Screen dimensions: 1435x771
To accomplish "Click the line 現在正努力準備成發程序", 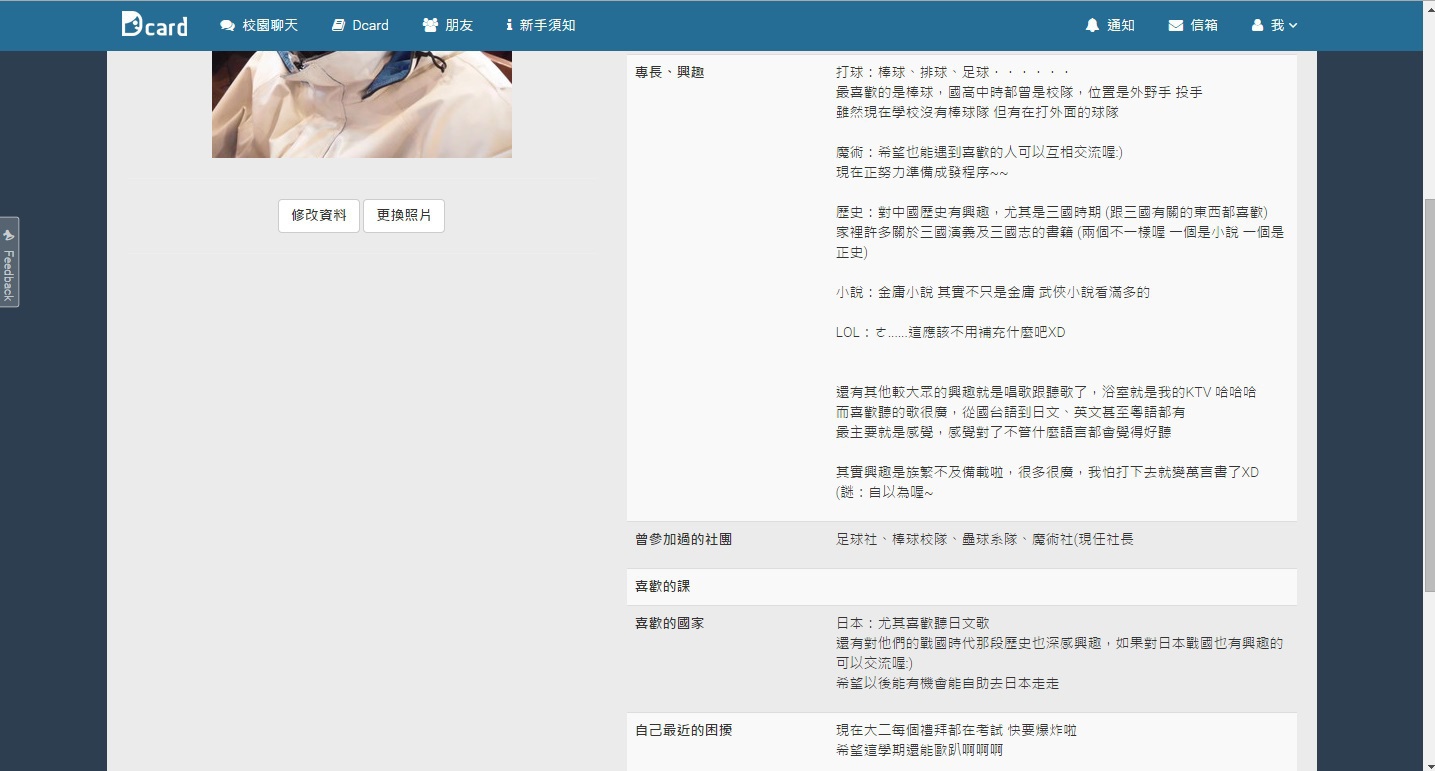I will 922,173.
